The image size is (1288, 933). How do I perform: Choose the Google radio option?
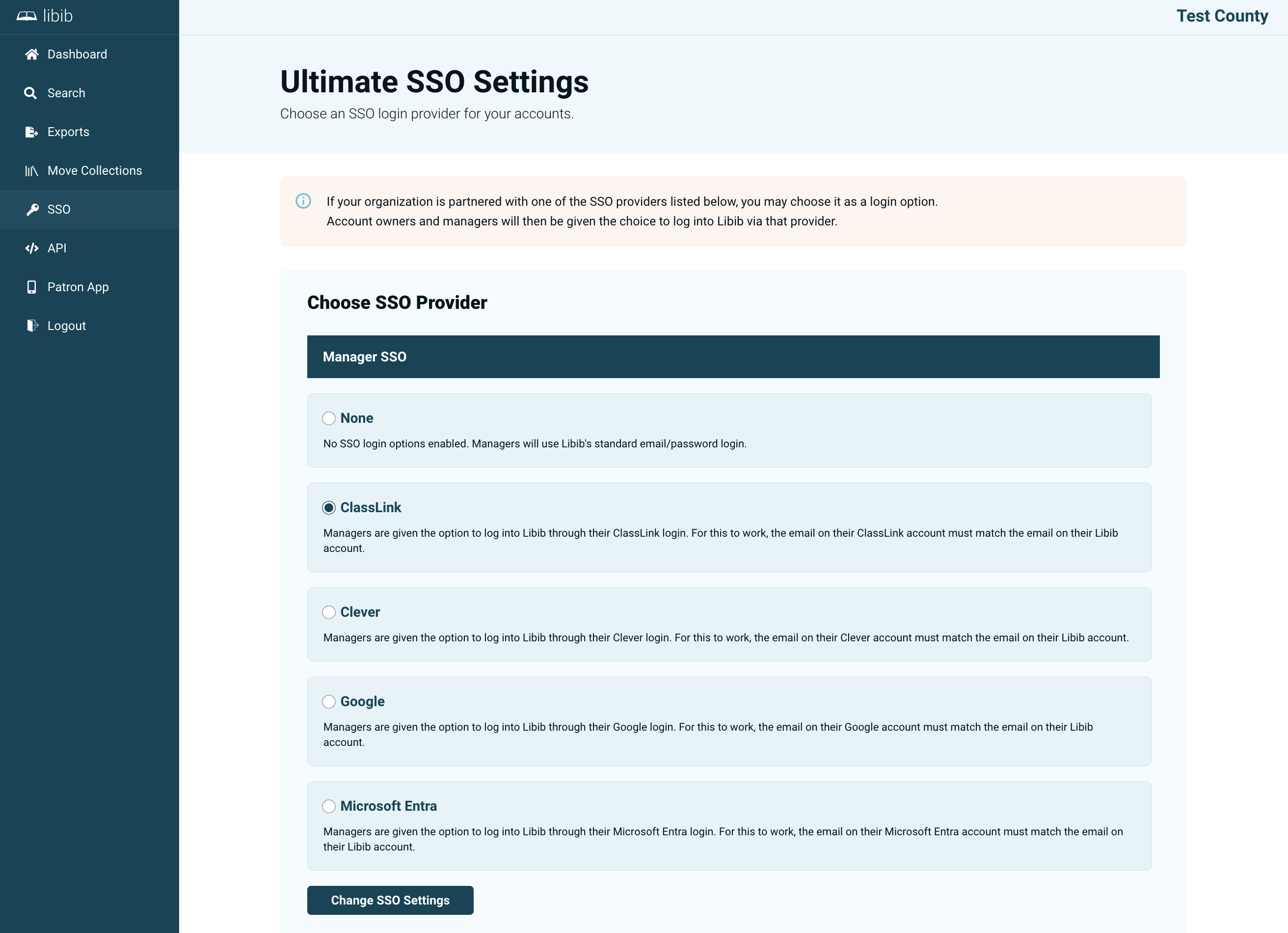pos(329,702)
